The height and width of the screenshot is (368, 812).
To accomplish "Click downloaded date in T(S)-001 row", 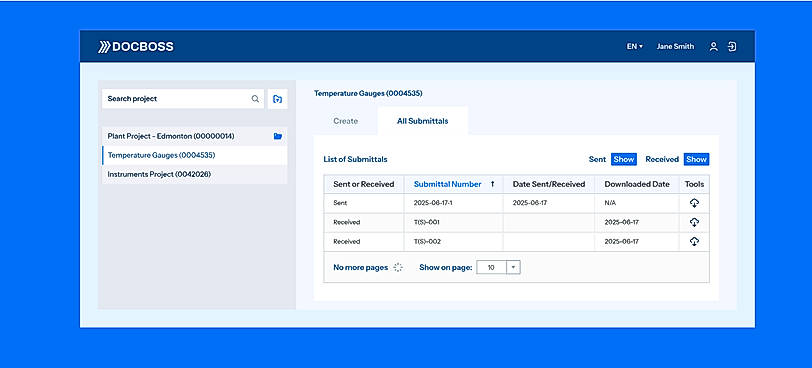I will 621,223.
